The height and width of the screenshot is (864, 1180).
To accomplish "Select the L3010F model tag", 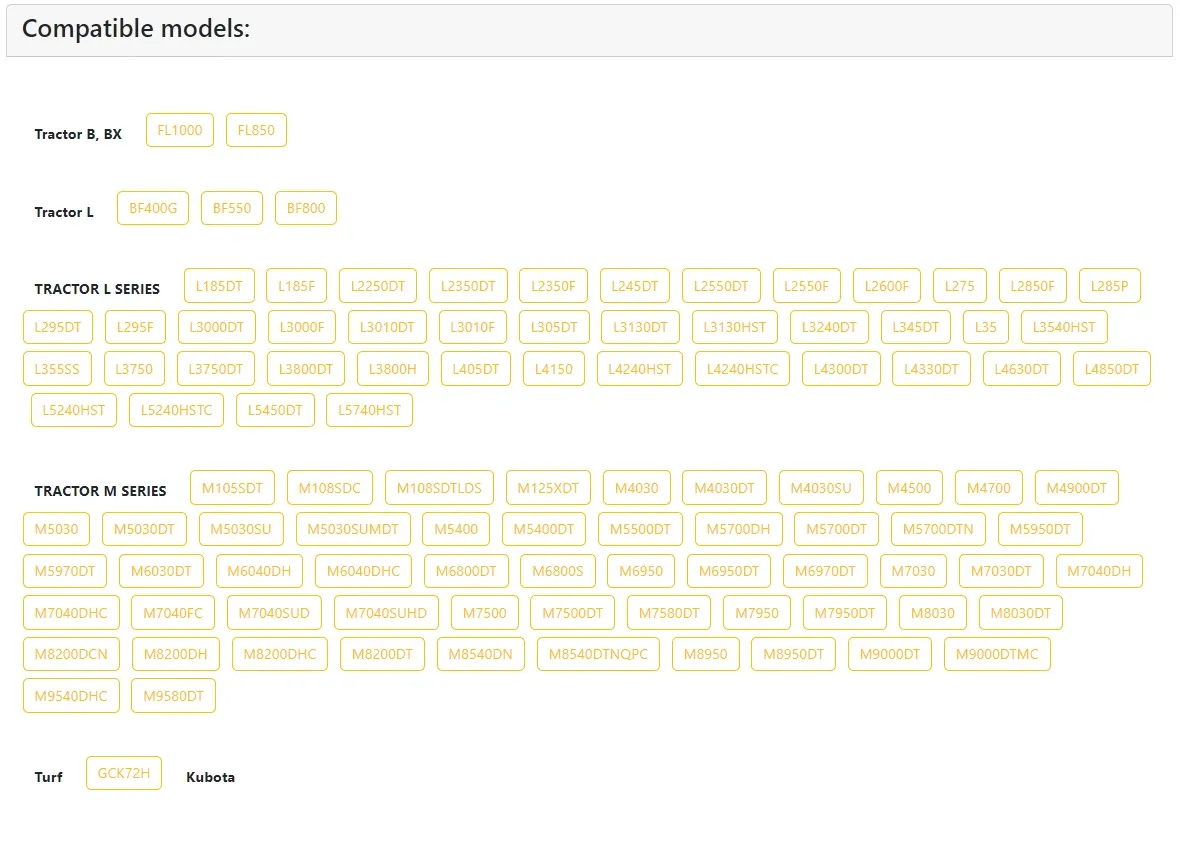I will click(473, 327).
